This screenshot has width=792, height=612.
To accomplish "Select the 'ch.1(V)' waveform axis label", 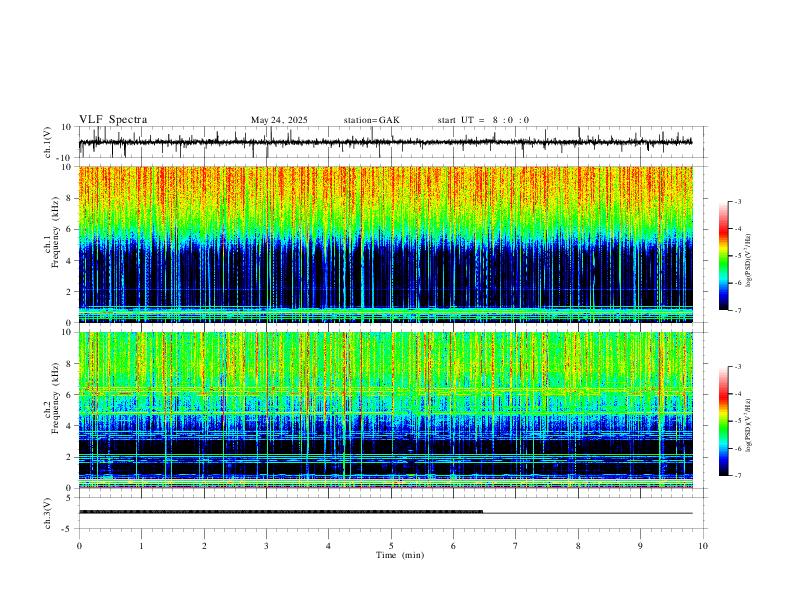I will [48, 142].
